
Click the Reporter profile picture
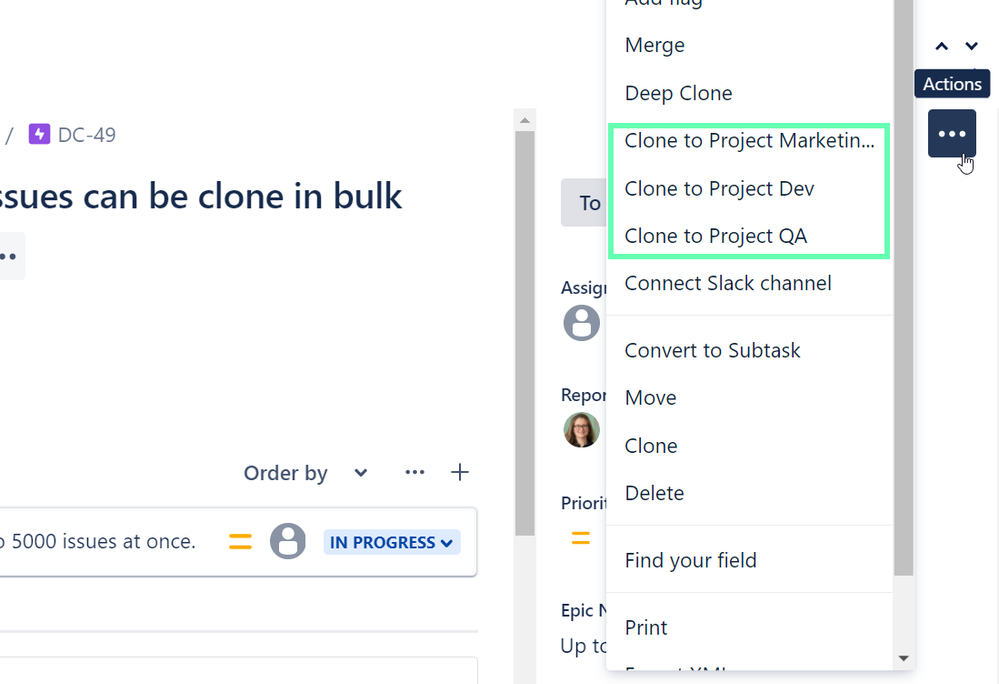(581, 430)
